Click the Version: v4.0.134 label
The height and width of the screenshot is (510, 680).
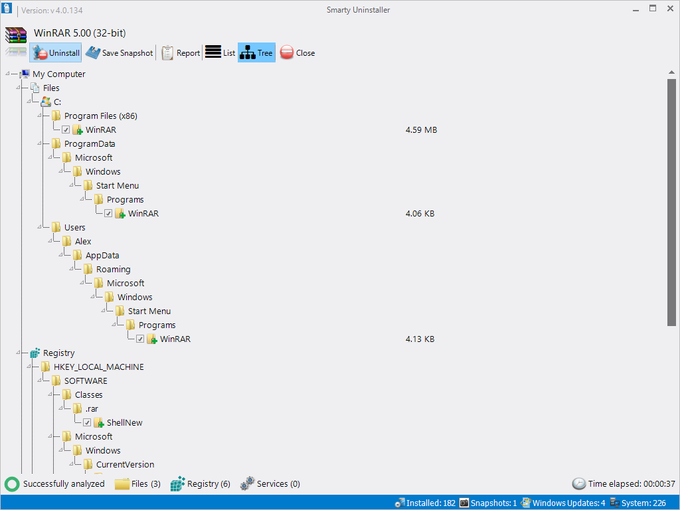[52, 10]
